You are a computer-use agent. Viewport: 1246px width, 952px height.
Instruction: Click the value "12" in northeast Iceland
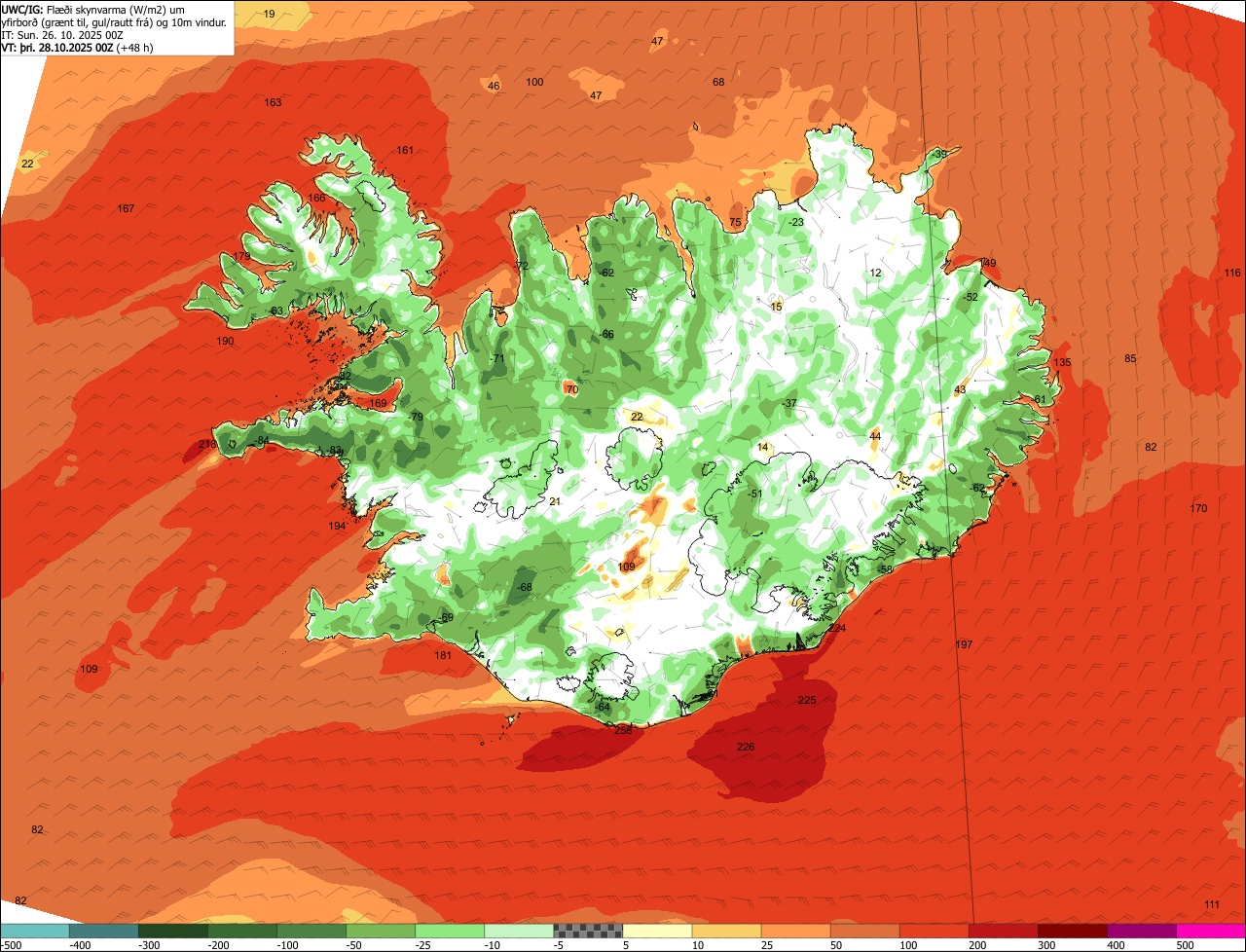pos(875,273)
